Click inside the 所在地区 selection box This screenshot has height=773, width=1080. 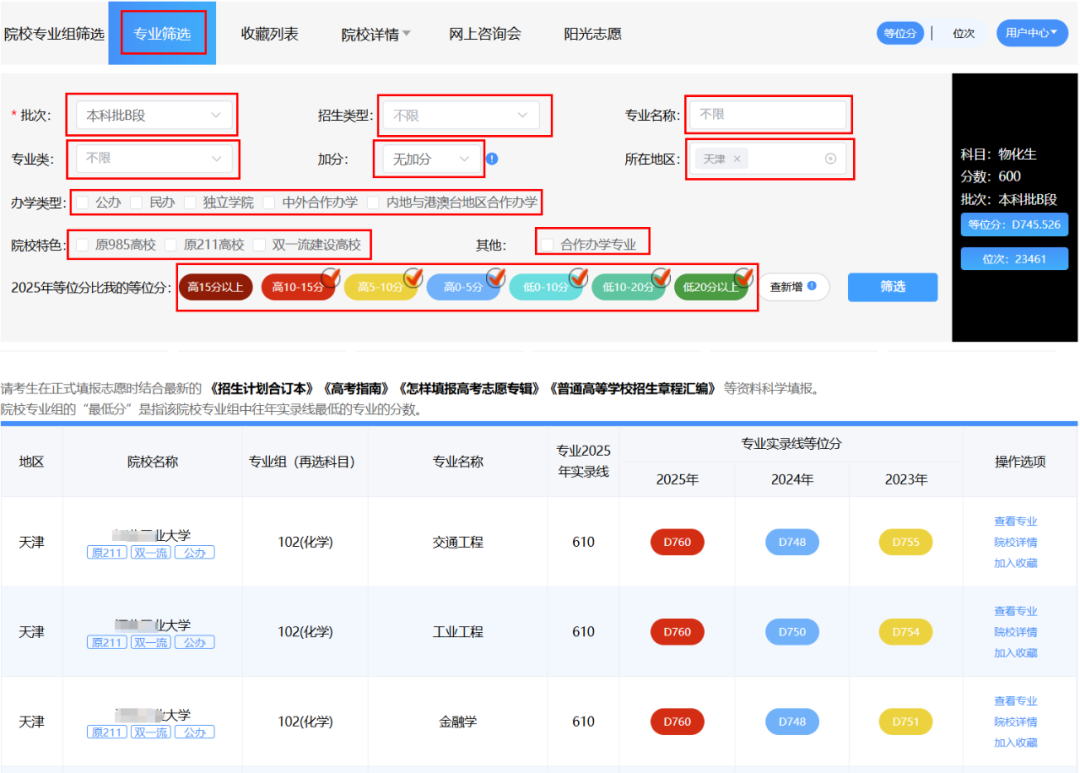(769, 159)
